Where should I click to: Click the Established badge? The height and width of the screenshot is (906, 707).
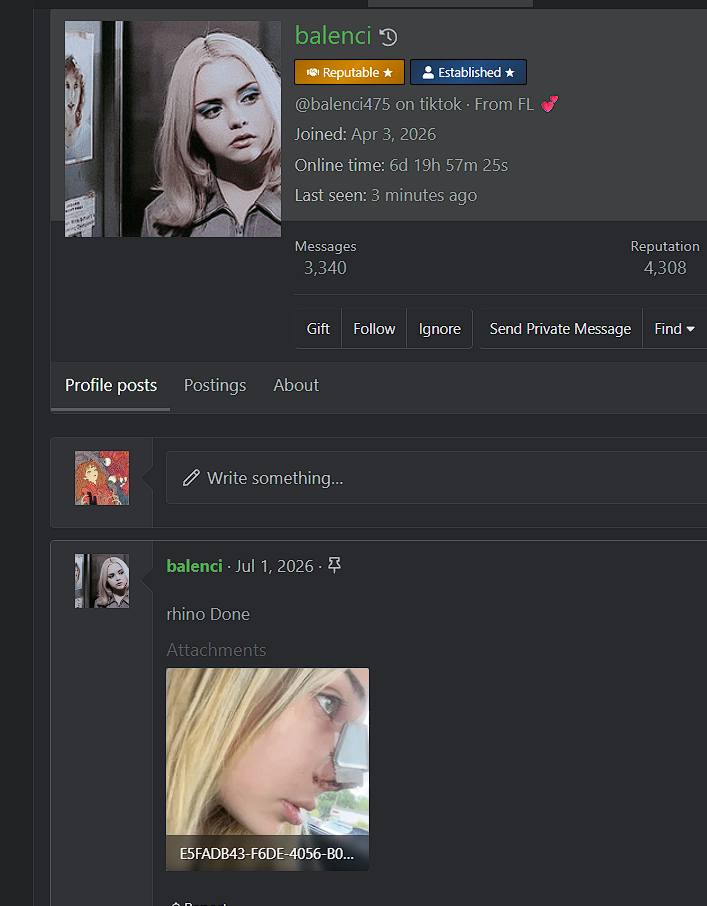468,72
